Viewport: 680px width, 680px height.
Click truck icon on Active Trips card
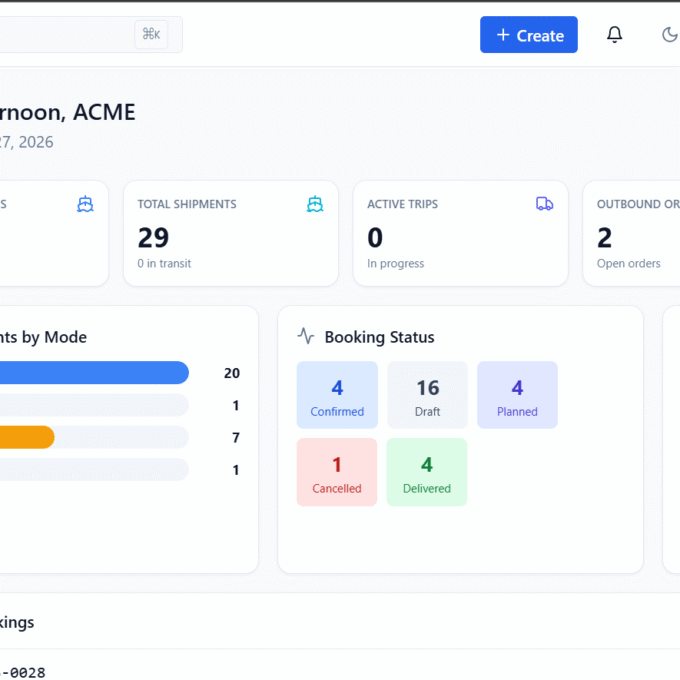544,204
